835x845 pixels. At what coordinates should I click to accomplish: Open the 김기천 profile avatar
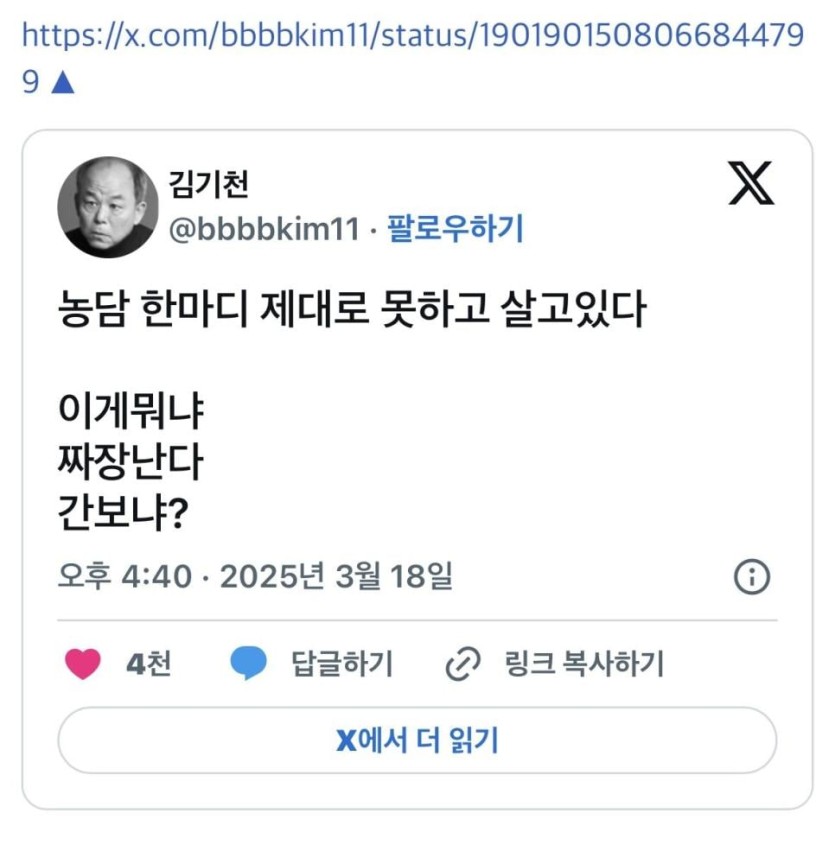pos(108,207)
